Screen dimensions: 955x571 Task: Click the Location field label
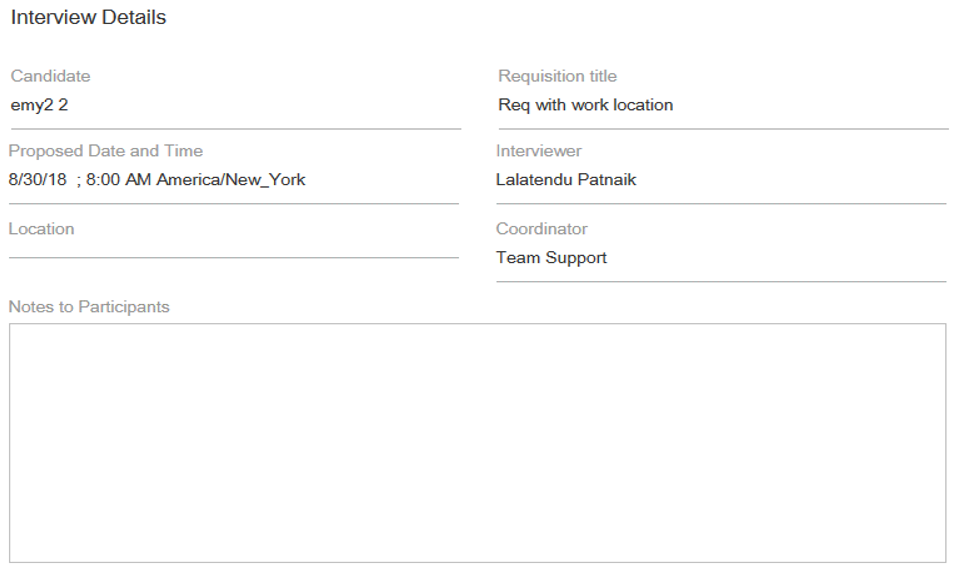click(x=41, y=229)
